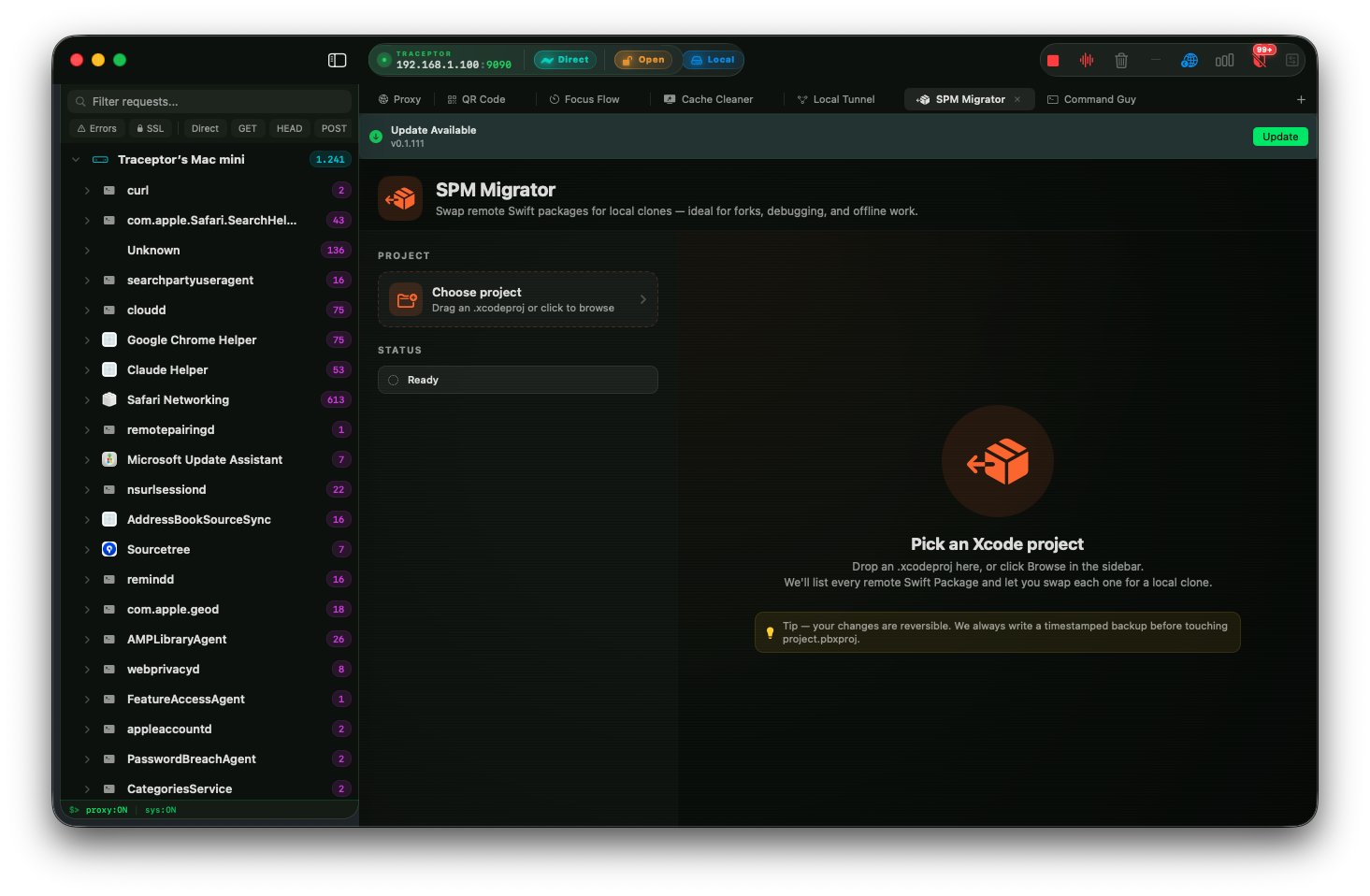
Task: Toggle the sidebar panel icon
Action: pyautogui.click(x=338, y=60)
